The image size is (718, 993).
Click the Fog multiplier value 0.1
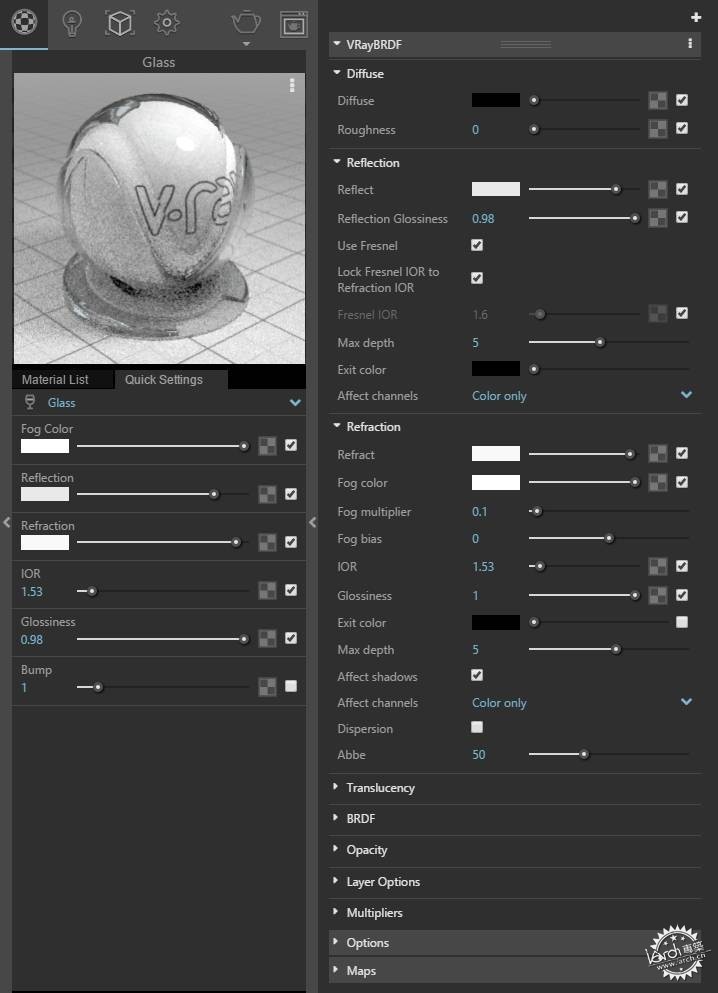point(479,511)
